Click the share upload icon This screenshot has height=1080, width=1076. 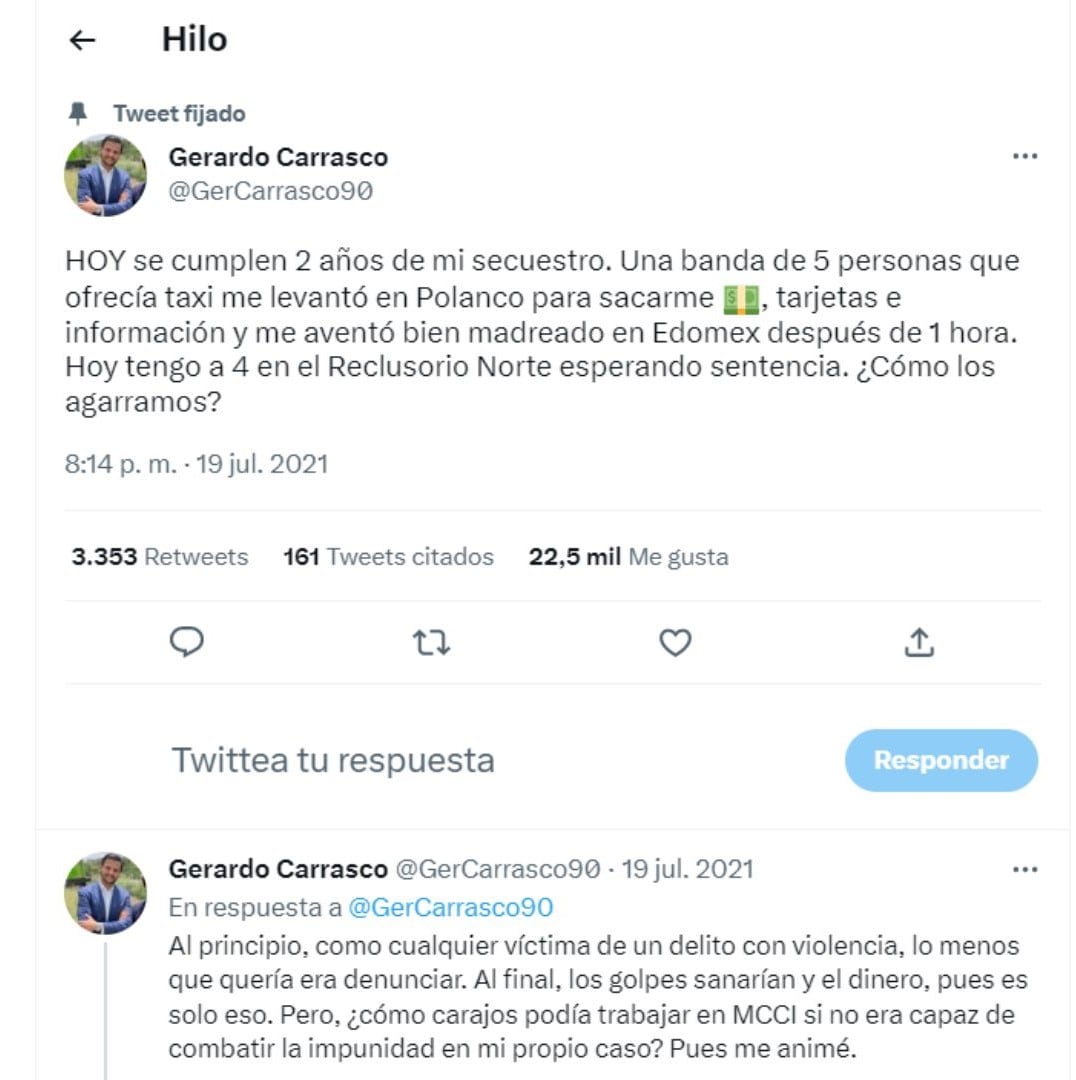click(918, 642)
